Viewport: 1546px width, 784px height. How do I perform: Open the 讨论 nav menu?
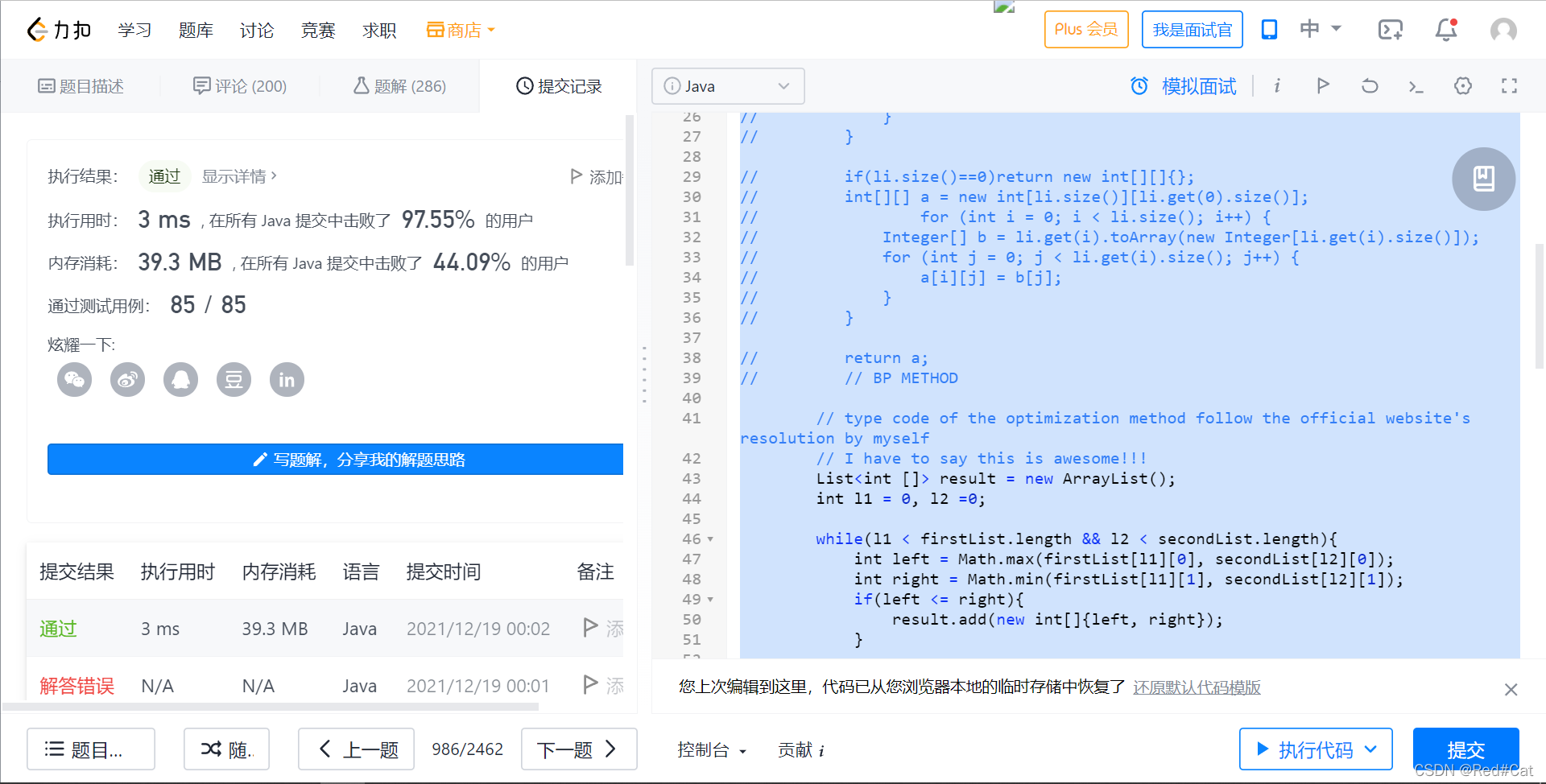pos(257,30)
